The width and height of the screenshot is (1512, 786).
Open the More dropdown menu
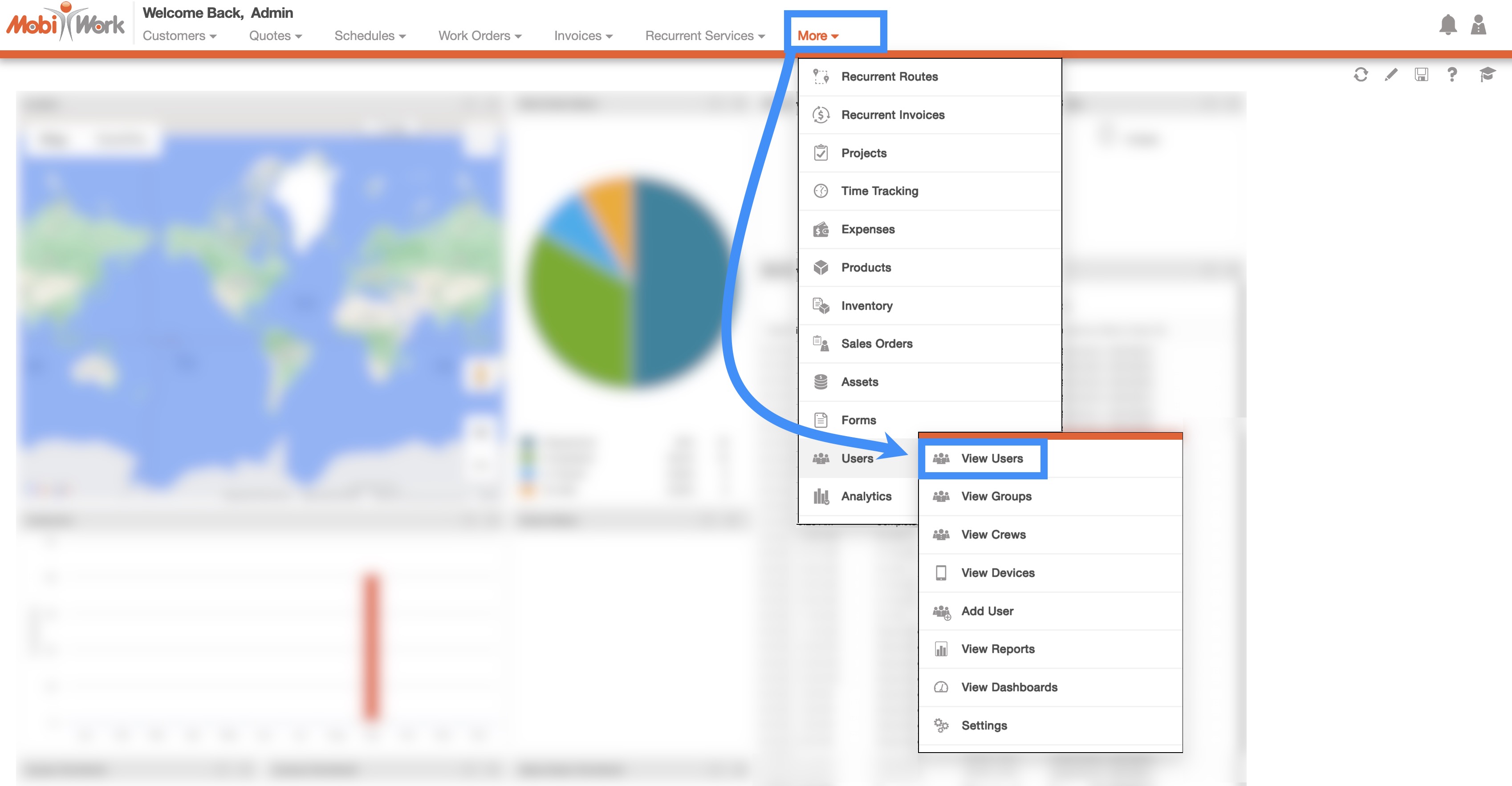click(817, 36)
